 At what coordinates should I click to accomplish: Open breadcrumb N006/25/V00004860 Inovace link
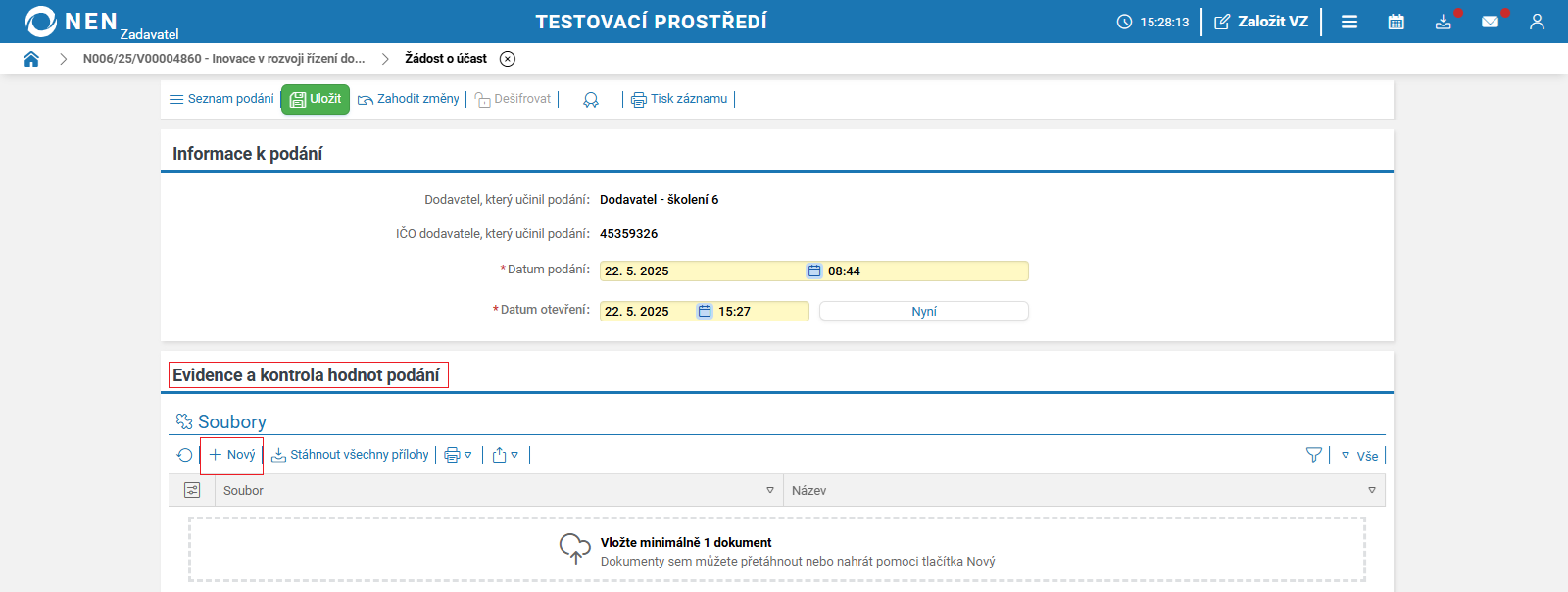tap(223, 59)
